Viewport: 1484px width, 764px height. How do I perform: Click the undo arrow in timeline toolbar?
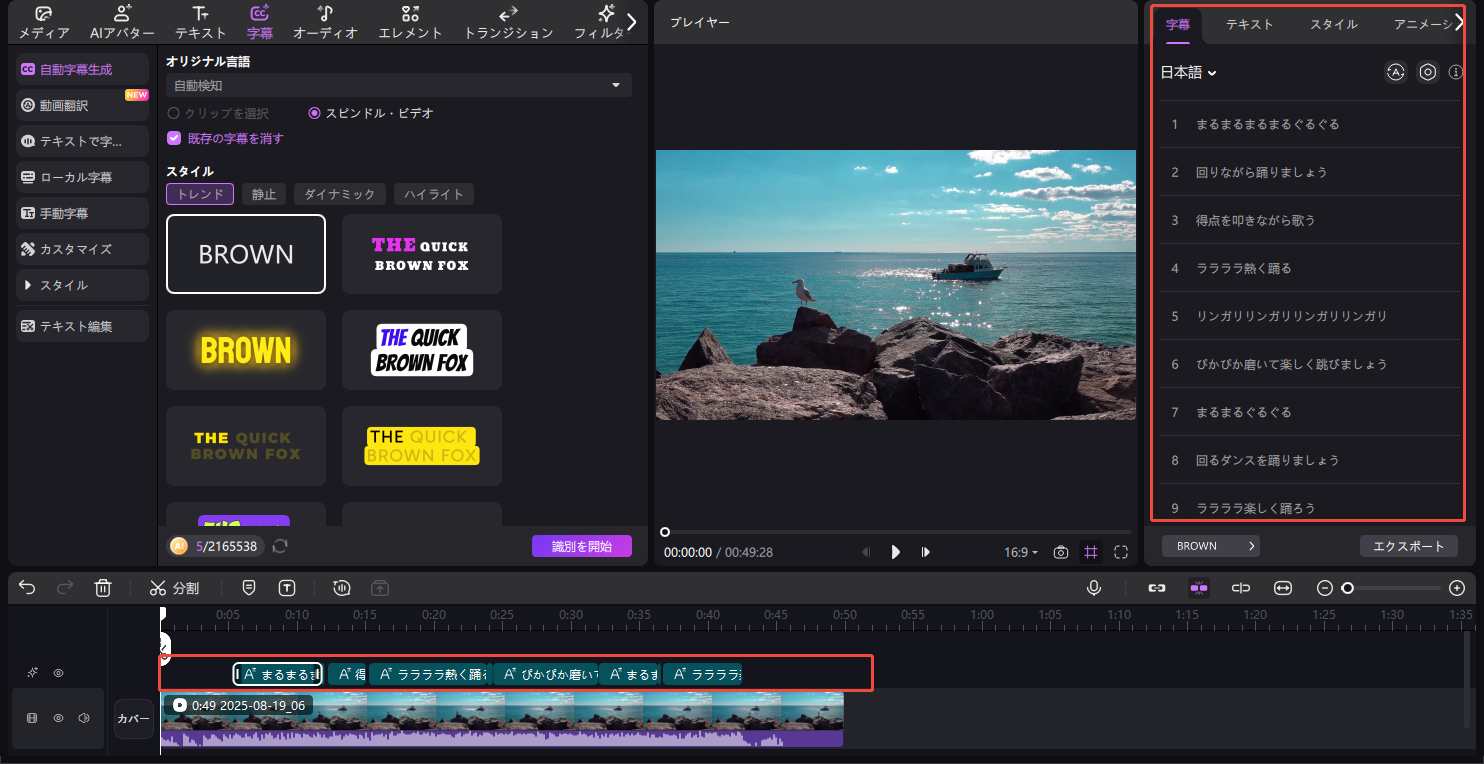27,588
